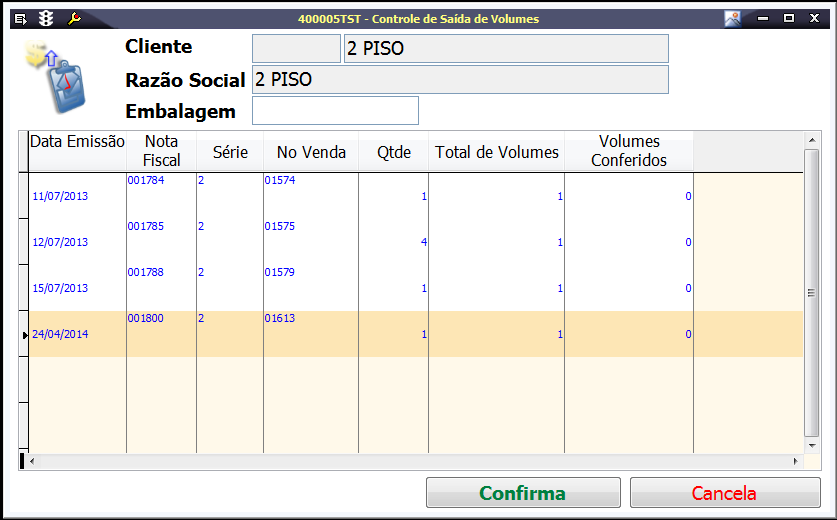Viewport: 837px width, 520px height.
Task: Sort by Data Emissão column header
Action: pos(77,152)
